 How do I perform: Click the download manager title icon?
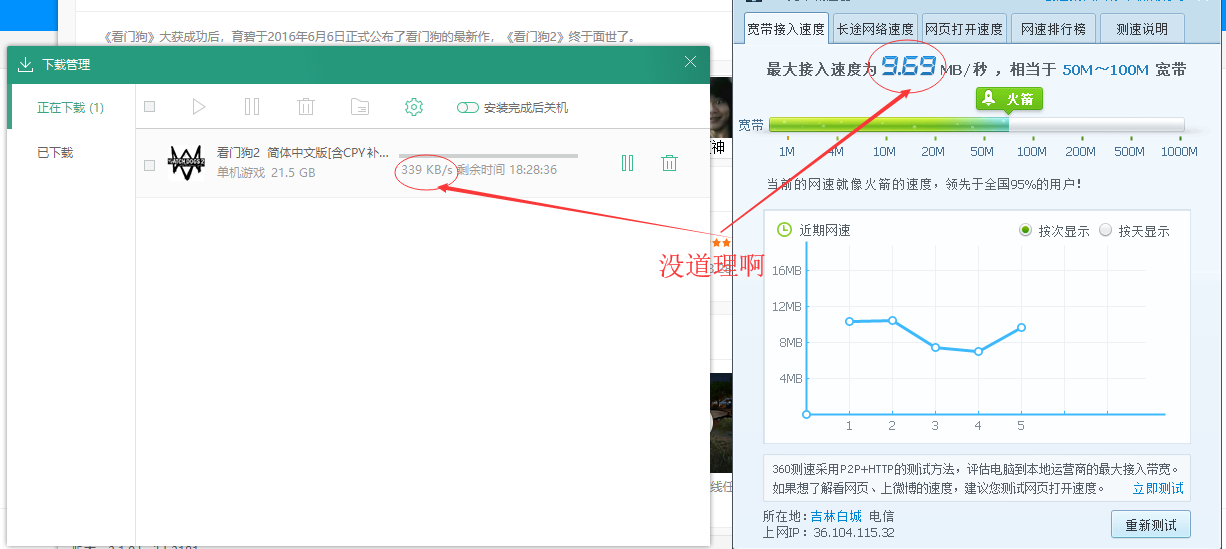26,64
